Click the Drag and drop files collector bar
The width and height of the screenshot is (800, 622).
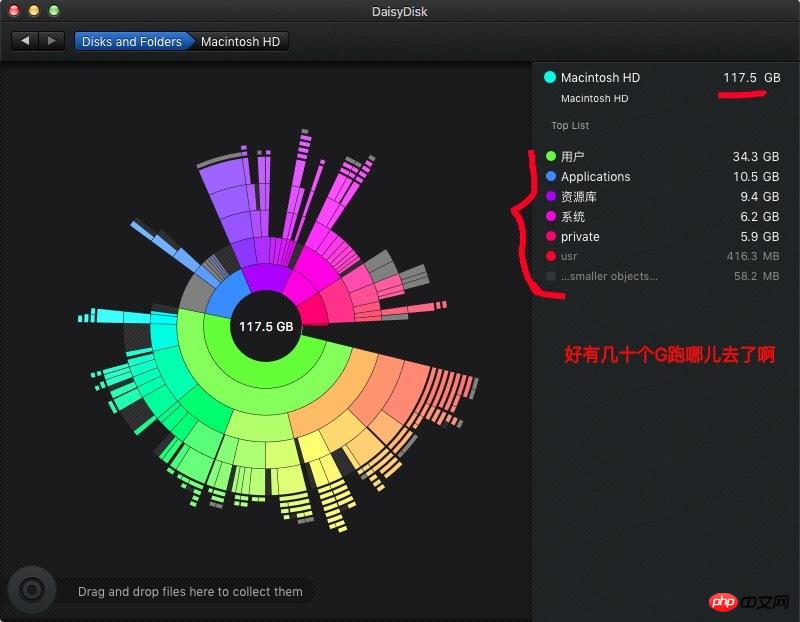[x=190, y=591]
